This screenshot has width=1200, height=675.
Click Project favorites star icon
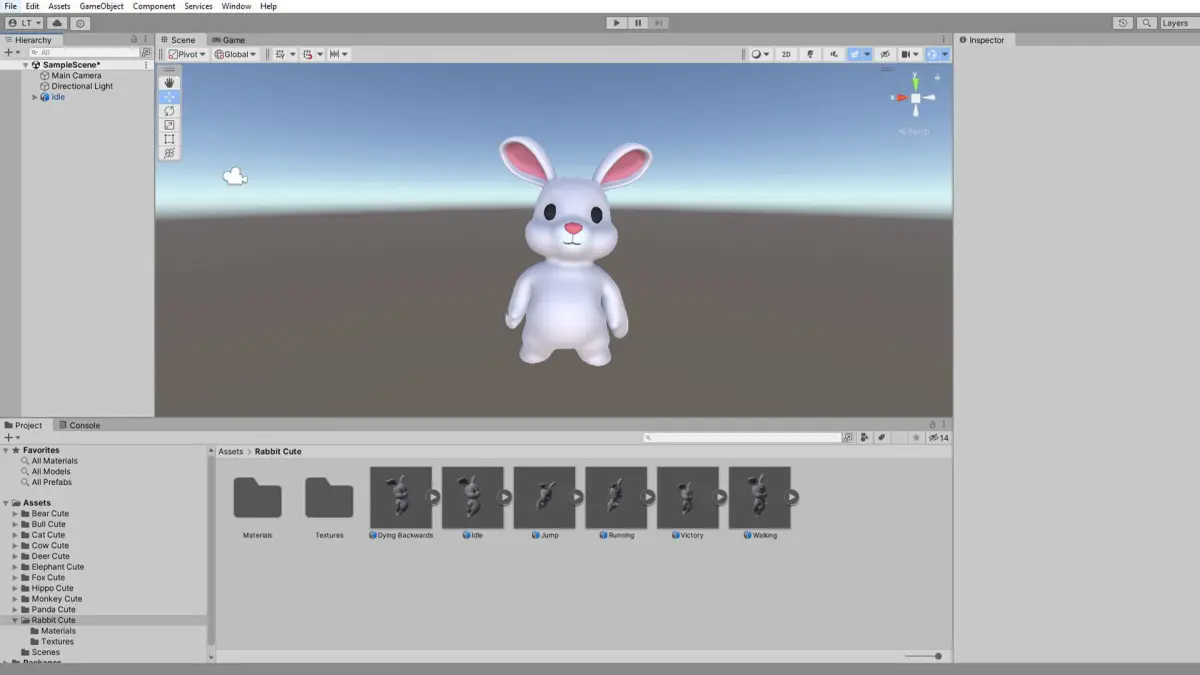[916, 438]
